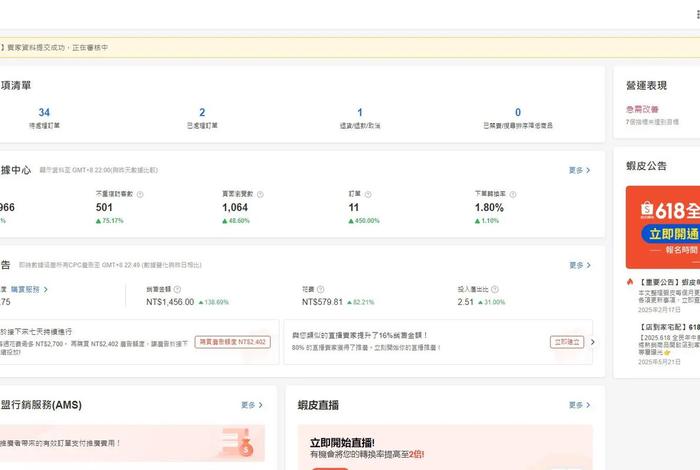Advance ad tips carousel with right chevron
This screenshot has width=700, height=470.
(x=593, y=342)
